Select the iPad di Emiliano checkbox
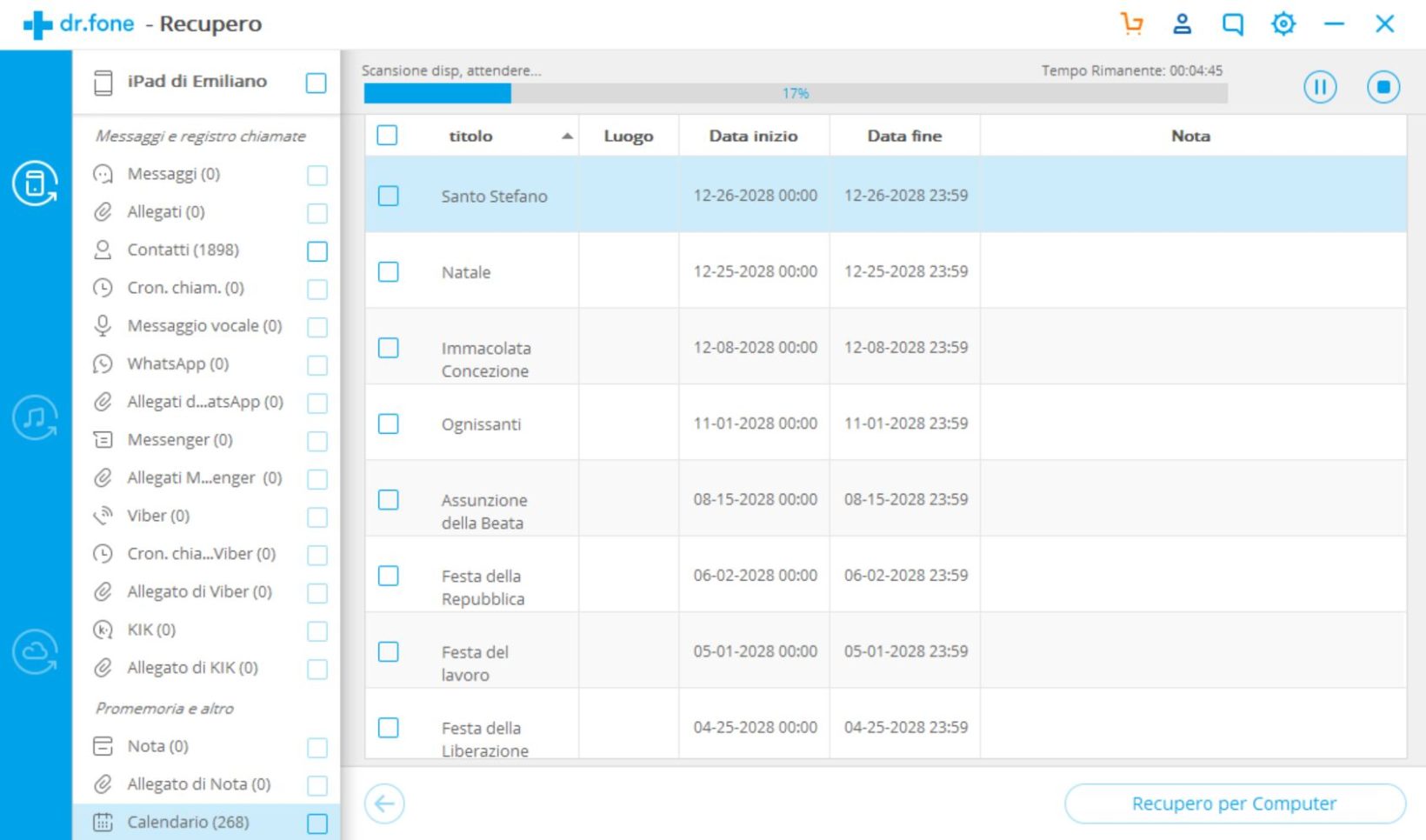Screen dimensions: 1426x840 tap(317, 83)
